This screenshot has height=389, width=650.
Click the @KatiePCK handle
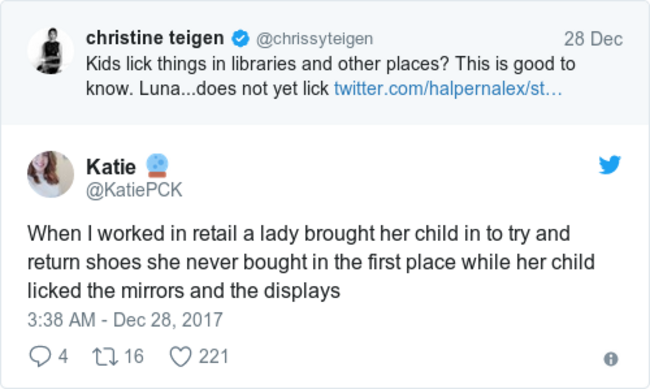[x=134, y=190]
